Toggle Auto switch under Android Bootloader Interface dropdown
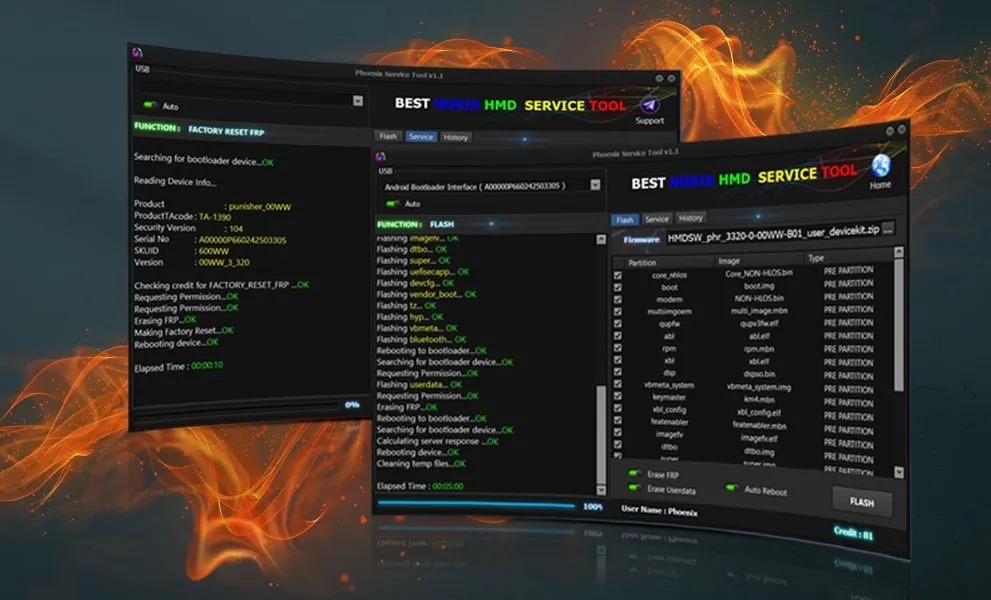 pos(391,203)
